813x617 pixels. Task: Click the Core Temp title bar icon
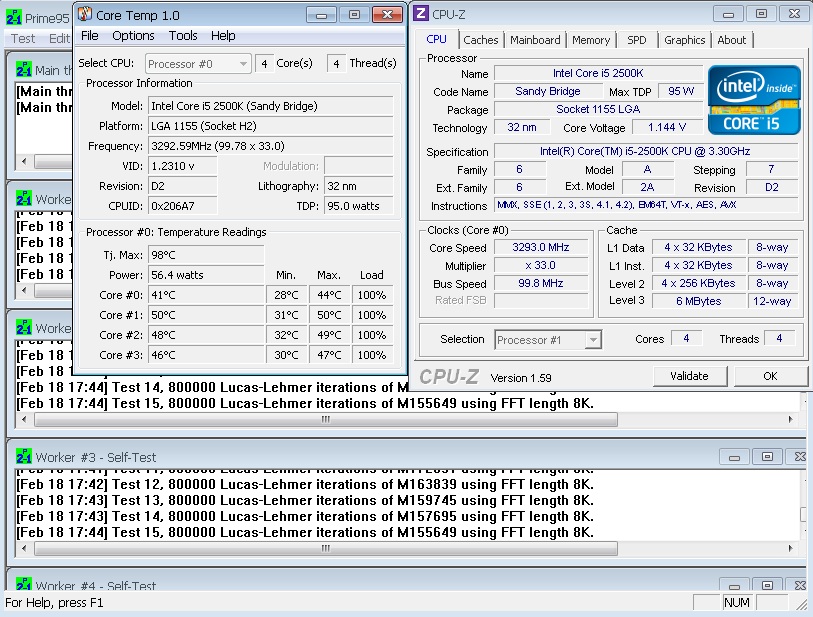(x=85, y=14)
